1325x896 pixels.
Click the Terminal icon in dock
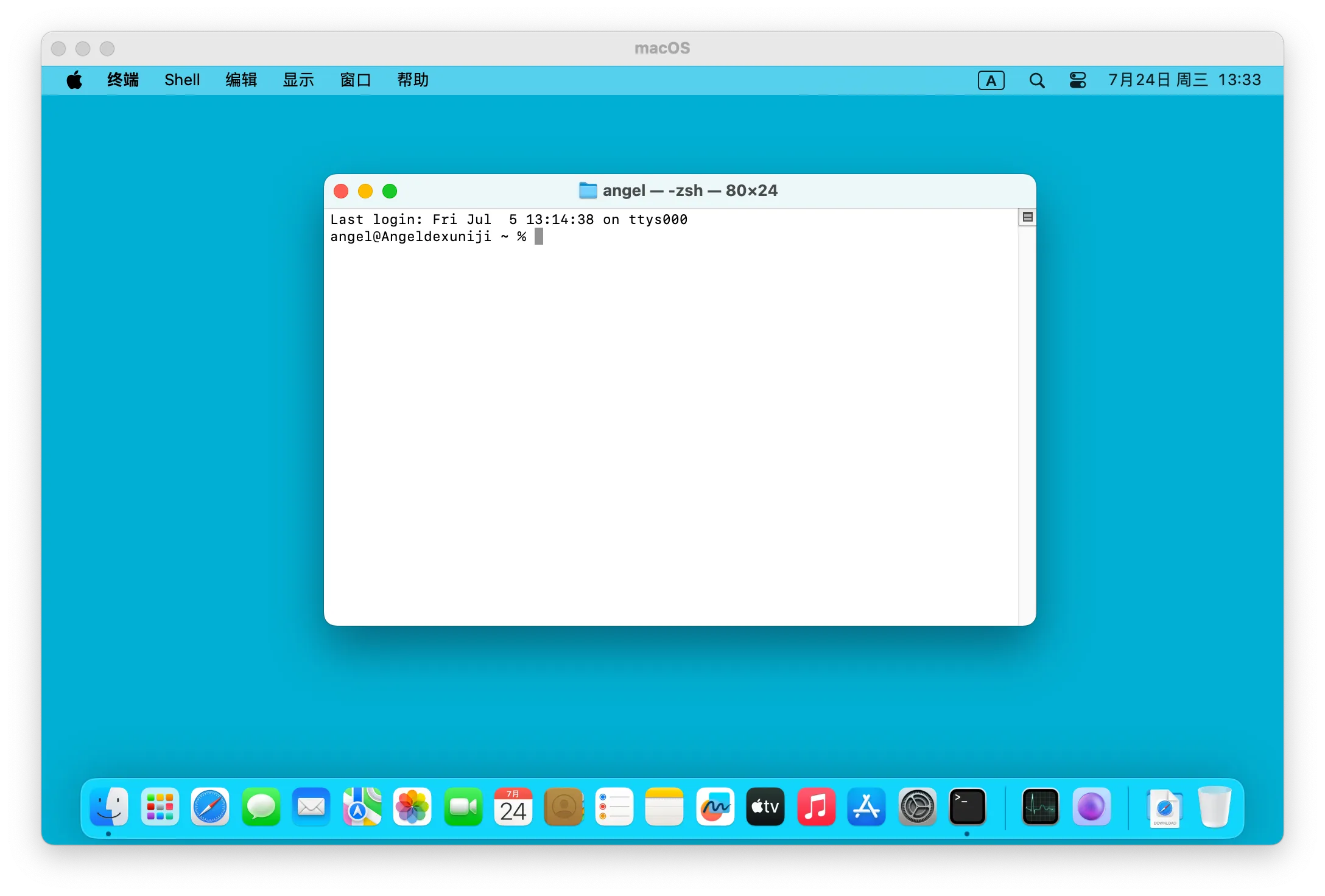click(x=967, y=807)
